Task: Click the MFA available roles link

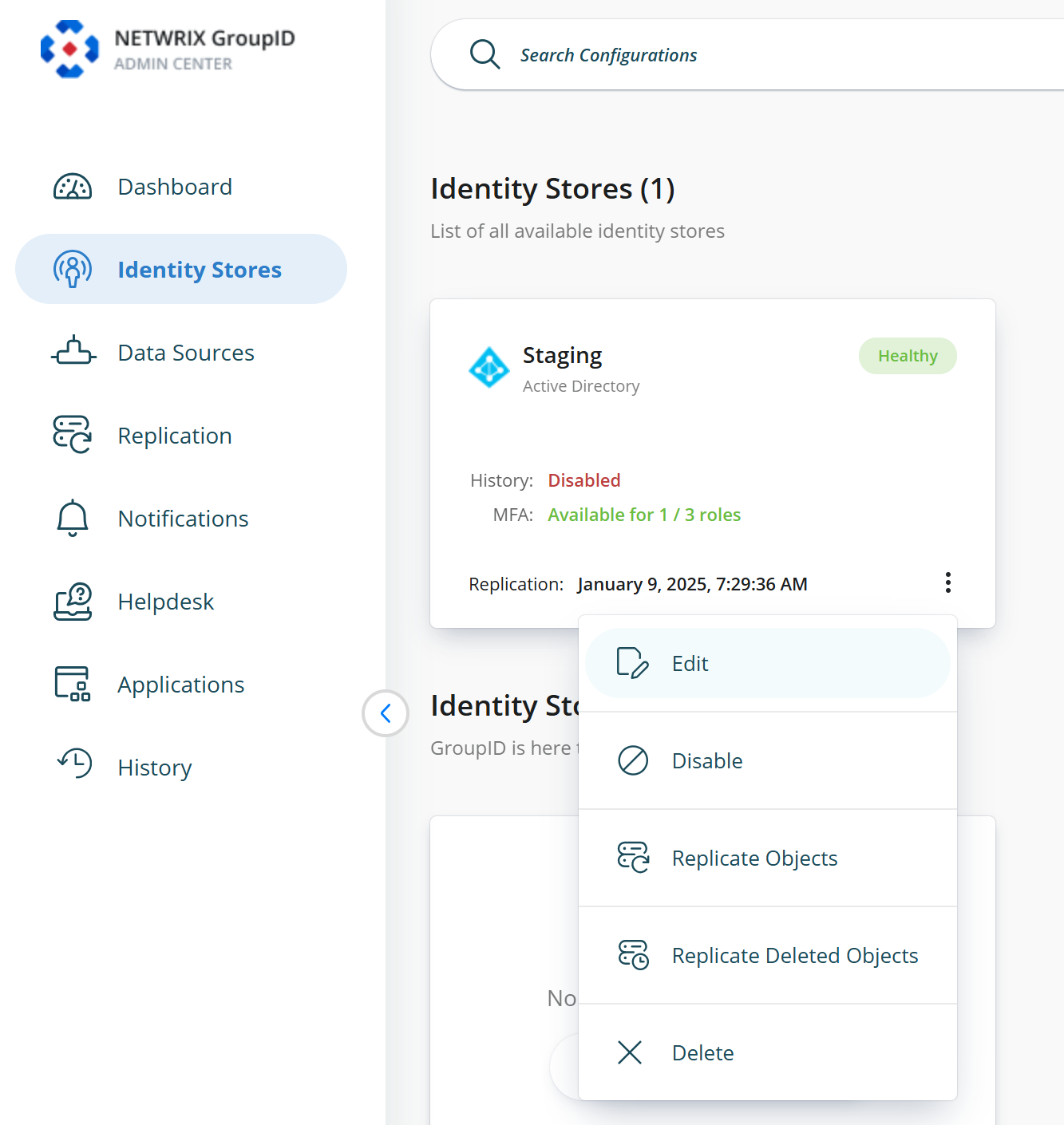Action: click(644, 515)
